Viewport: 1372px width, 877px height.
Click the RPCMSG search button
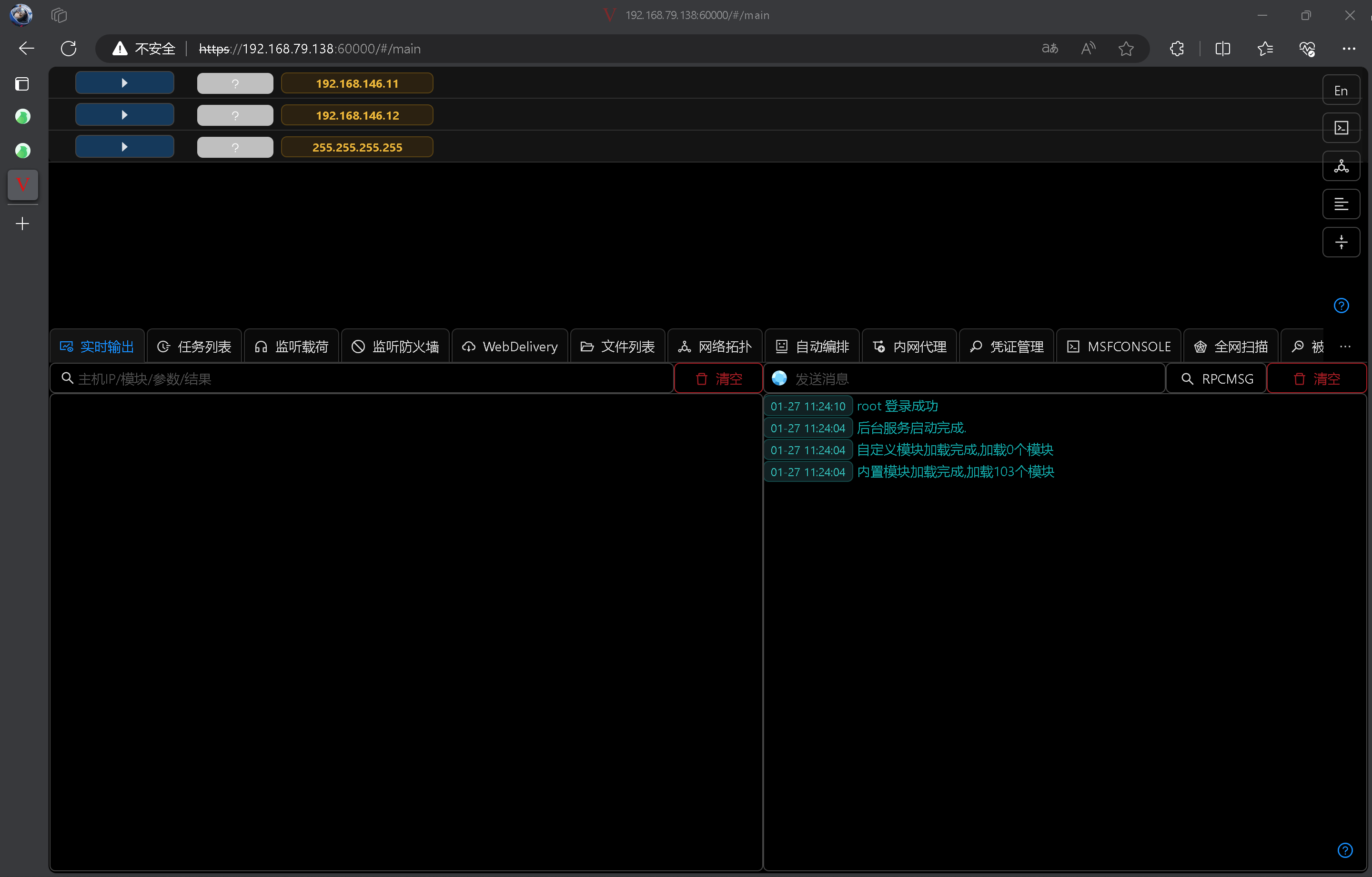1216,378
